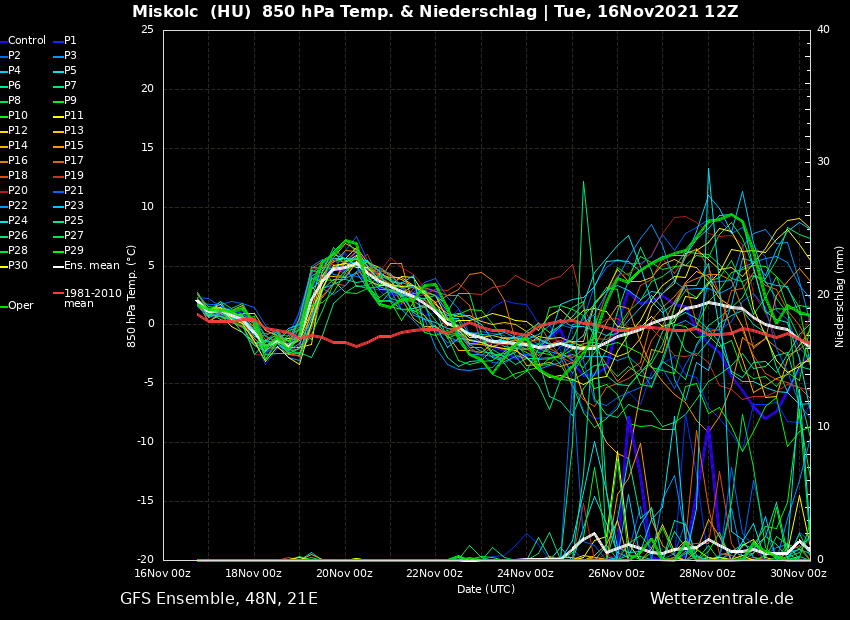Viewport: 850px width, 620px height.
Task: Click the 24Nov 00z date tick label
Action: tap(525, 574)
